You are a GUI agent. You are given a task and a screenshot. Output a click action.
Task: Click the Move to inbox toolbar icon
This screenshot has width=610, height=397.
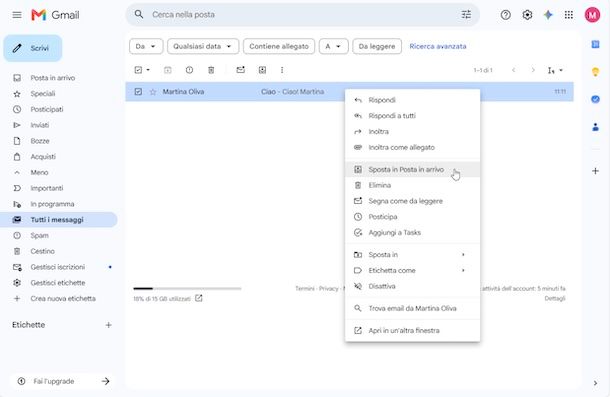point(262,70)
